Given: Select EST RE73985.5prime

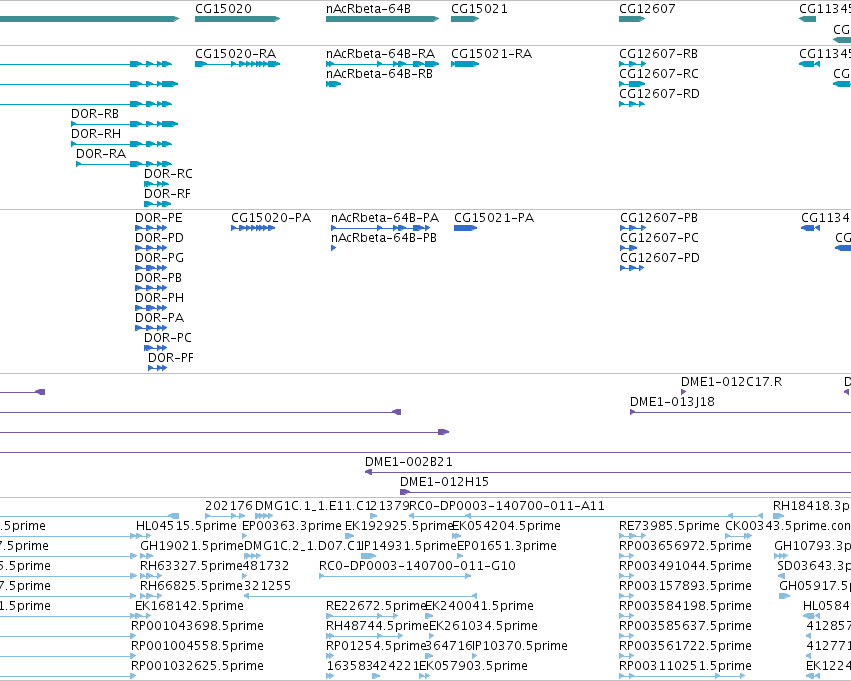Looking at the screenshot, I should click(x=669, y=526).
